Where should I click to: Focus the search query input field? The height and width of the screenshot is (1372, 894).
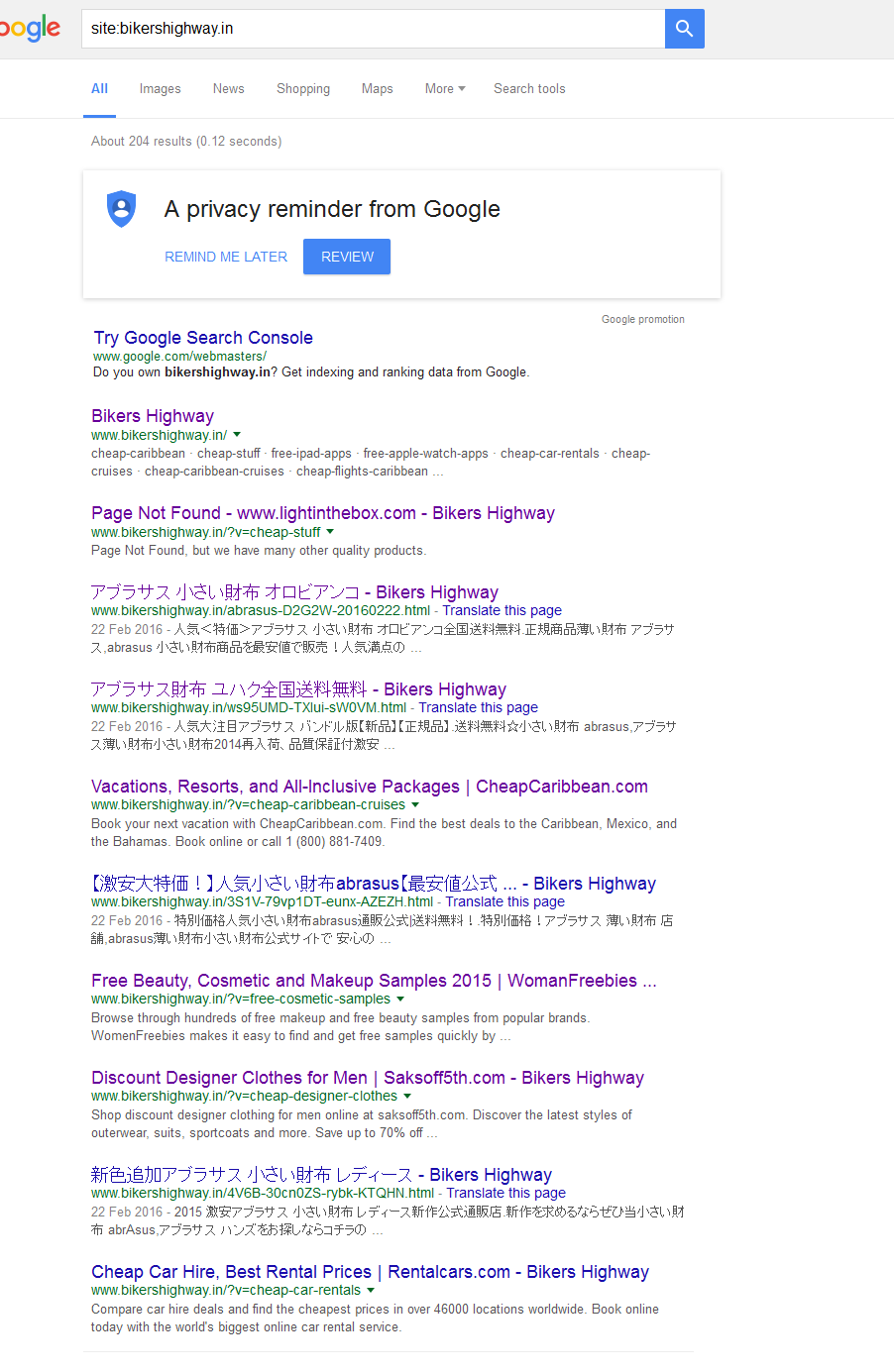(x=373, y=29)
